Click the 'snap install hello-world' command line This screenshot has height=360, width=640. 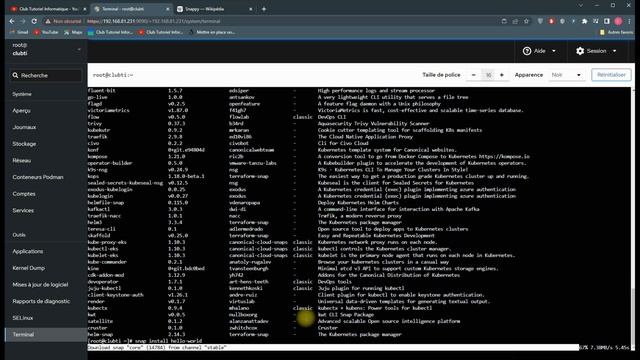pos(145,341)
